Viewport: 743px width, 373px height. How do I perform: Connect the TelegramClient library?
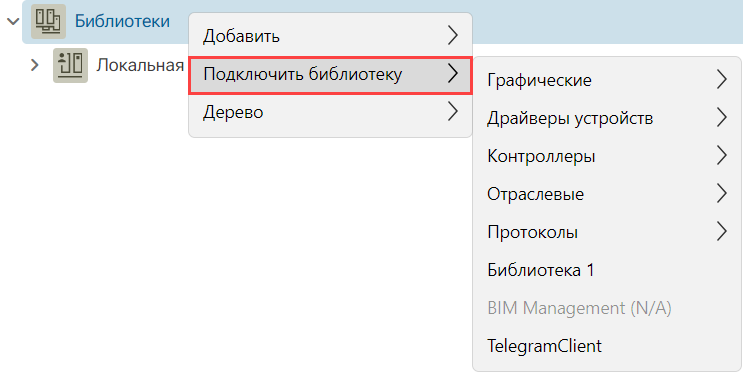[607, 346]
